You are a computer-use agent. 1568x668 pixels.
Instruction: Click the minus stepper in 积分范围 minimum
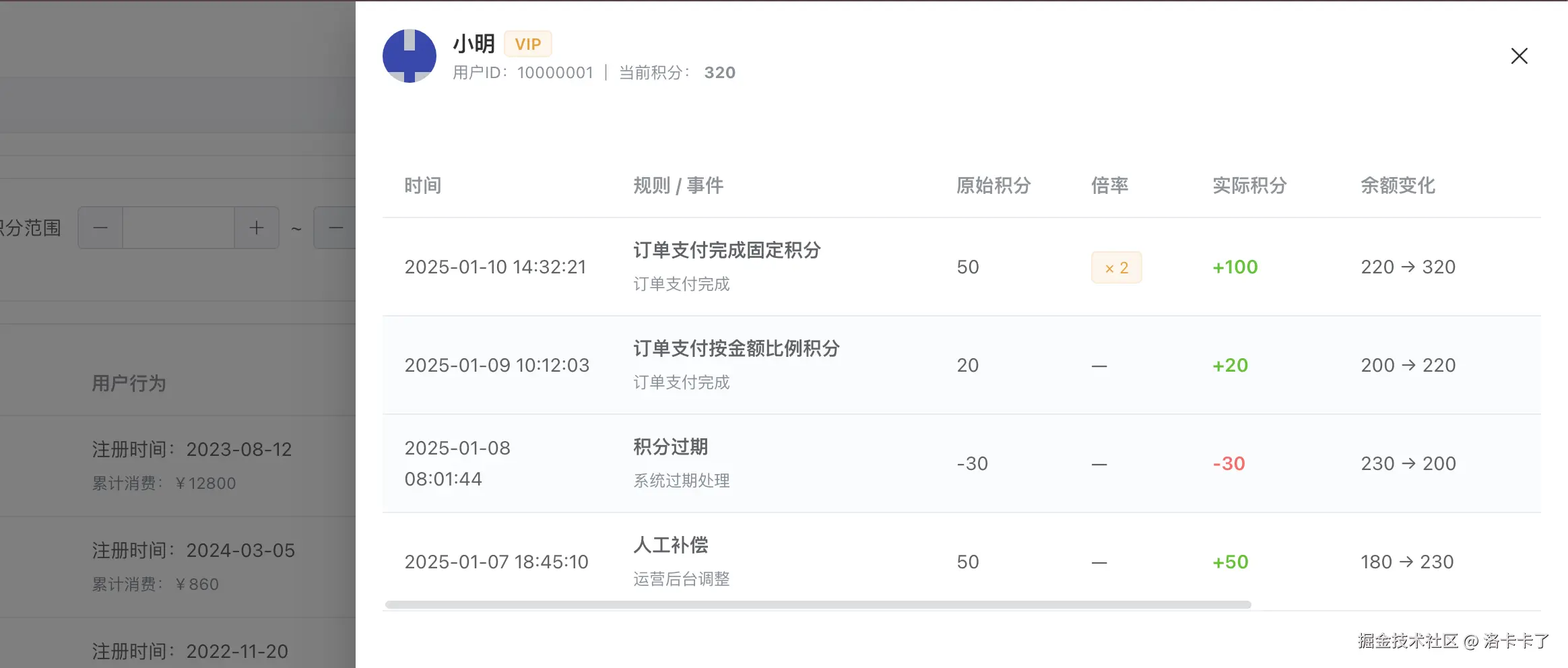click(x=100, y=228)
